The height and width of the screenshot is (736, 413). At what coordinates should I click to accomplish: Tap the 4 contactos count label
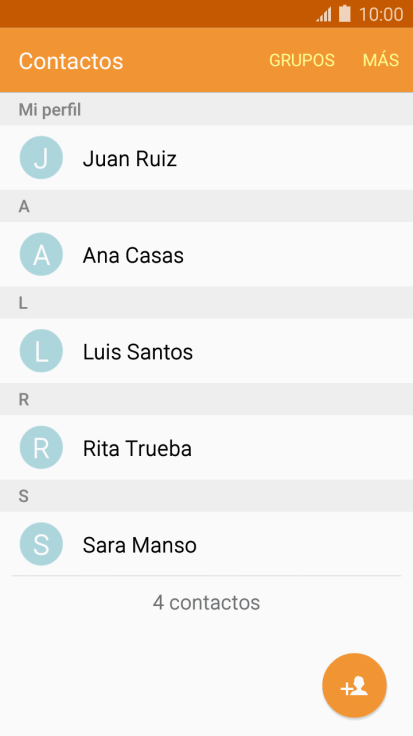pyautogui.click(x=206, y=603)
